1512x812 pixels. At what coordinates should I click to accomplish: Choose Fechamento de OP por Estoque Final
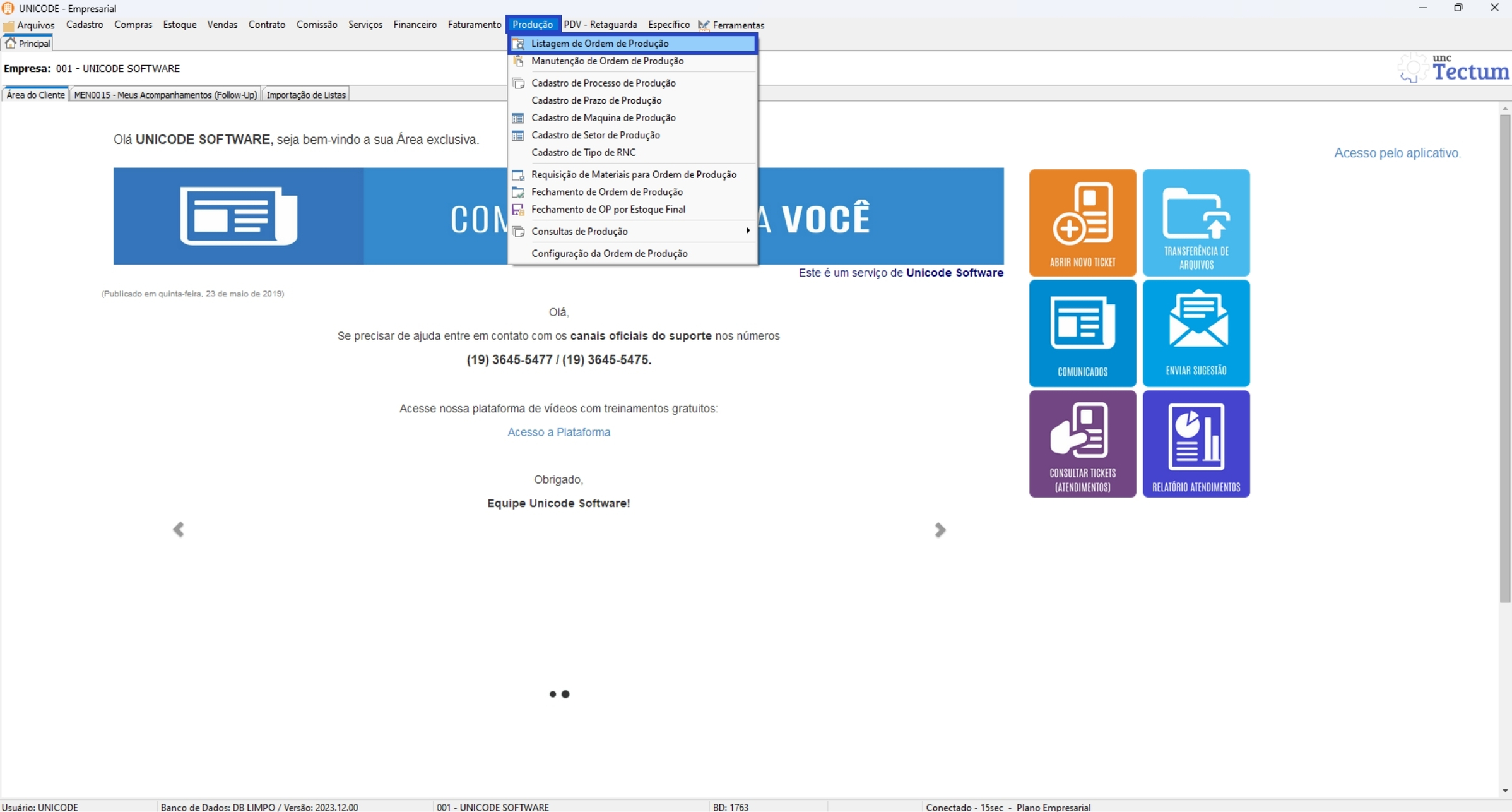click(x=608, y=209)
